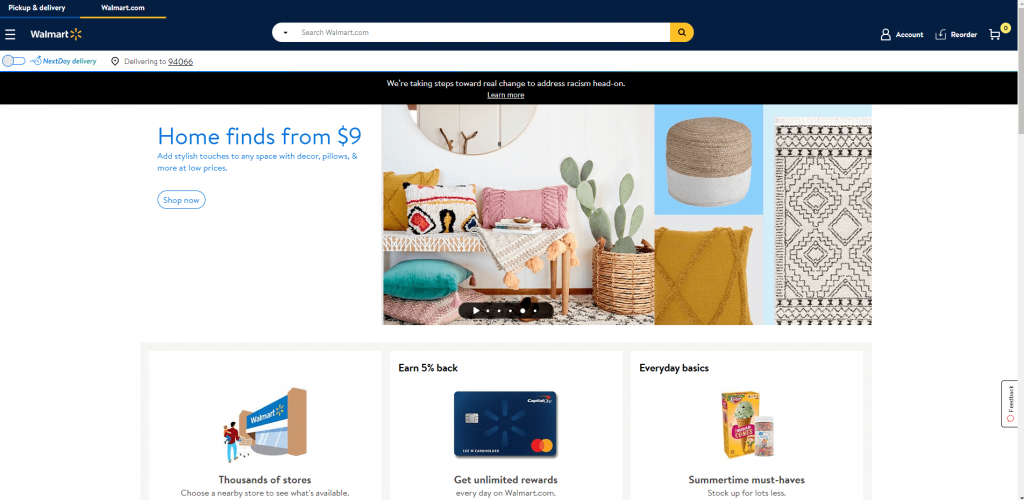Select the Walmart.com tab
Image resolution: width=1024 pixels, height=500 pixels.
point(123,8)
